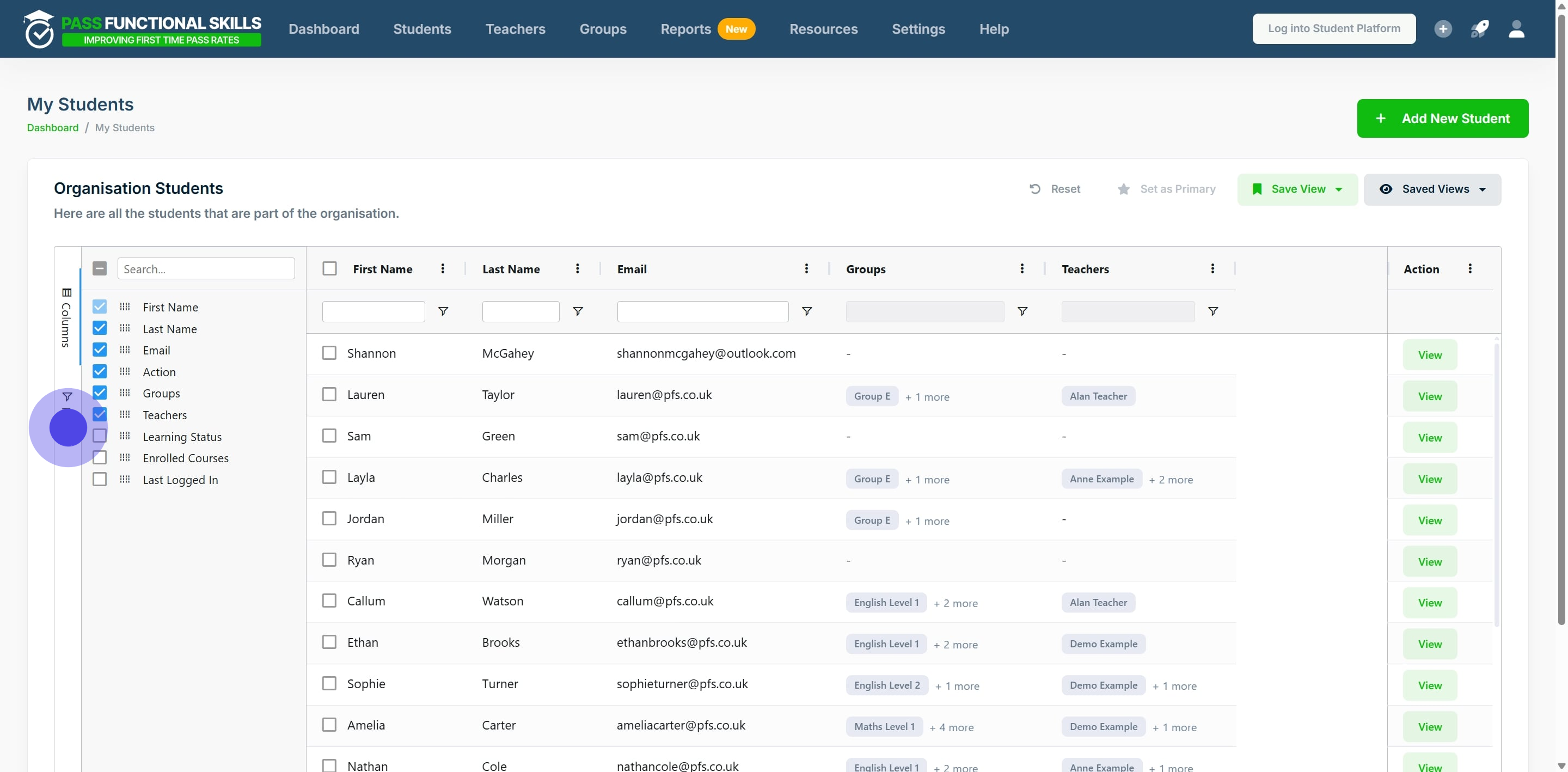Uncheck the Last Name column checkbox
Viewport: 1568px width, 772px height.
(99, 328)
